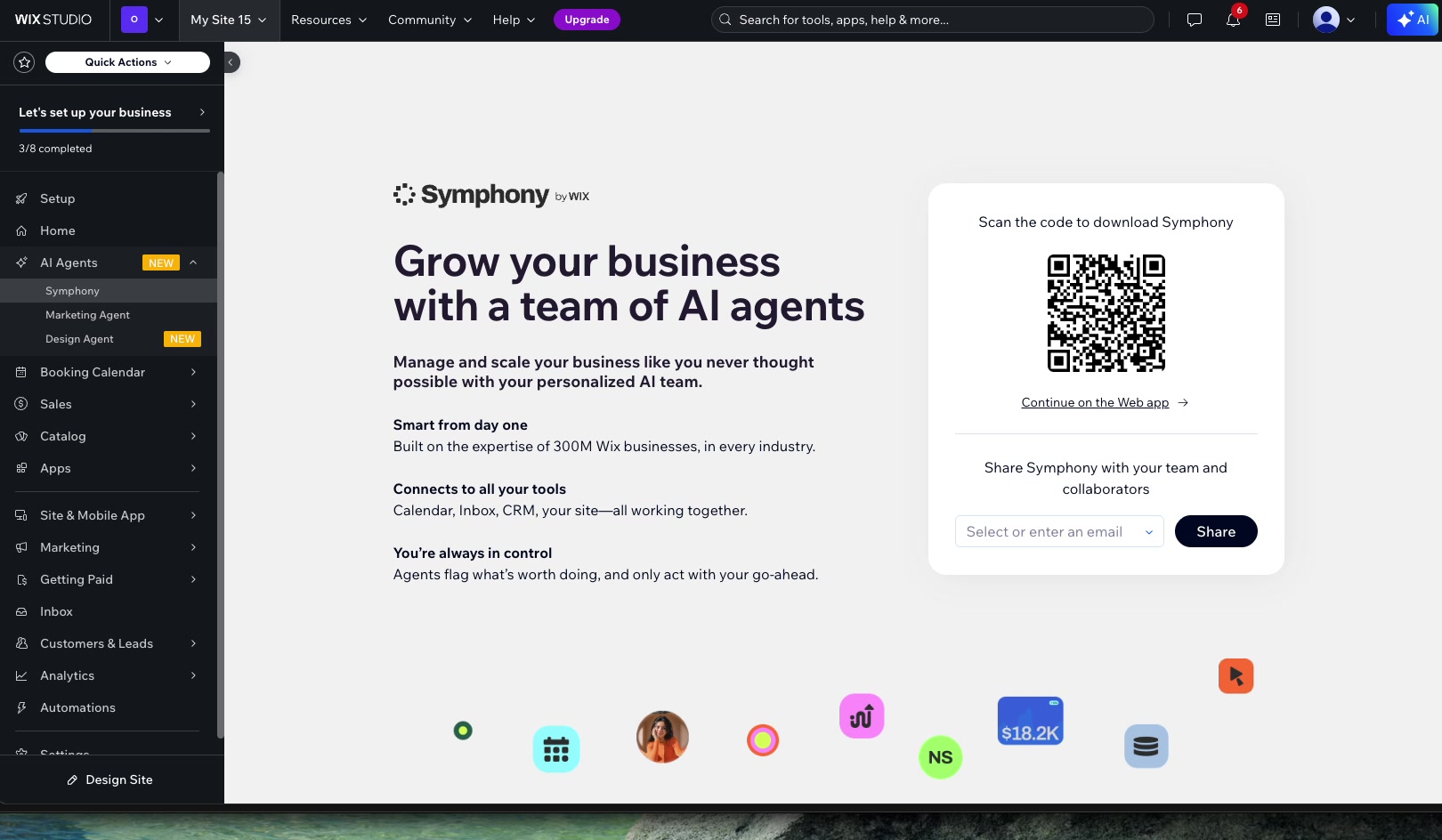Open the news feed icon in header
The width and height of the screenshot is (1442, 840).
pos(1273,20)
